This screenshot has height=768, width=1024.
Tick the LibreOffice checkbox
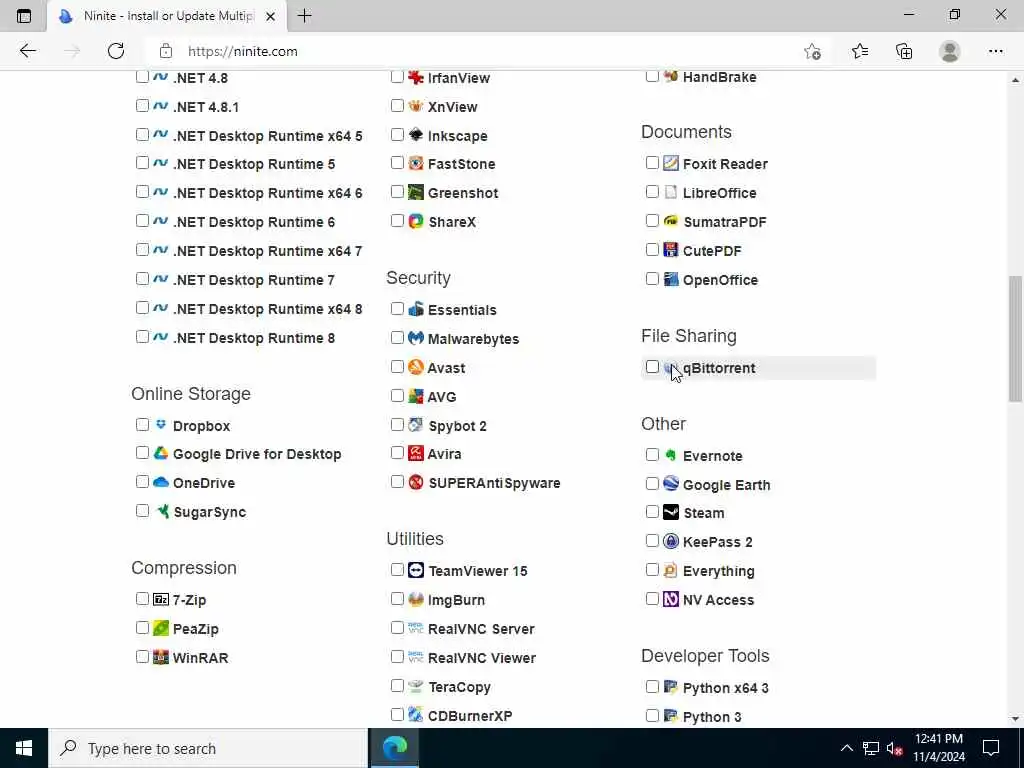(652, 191)
